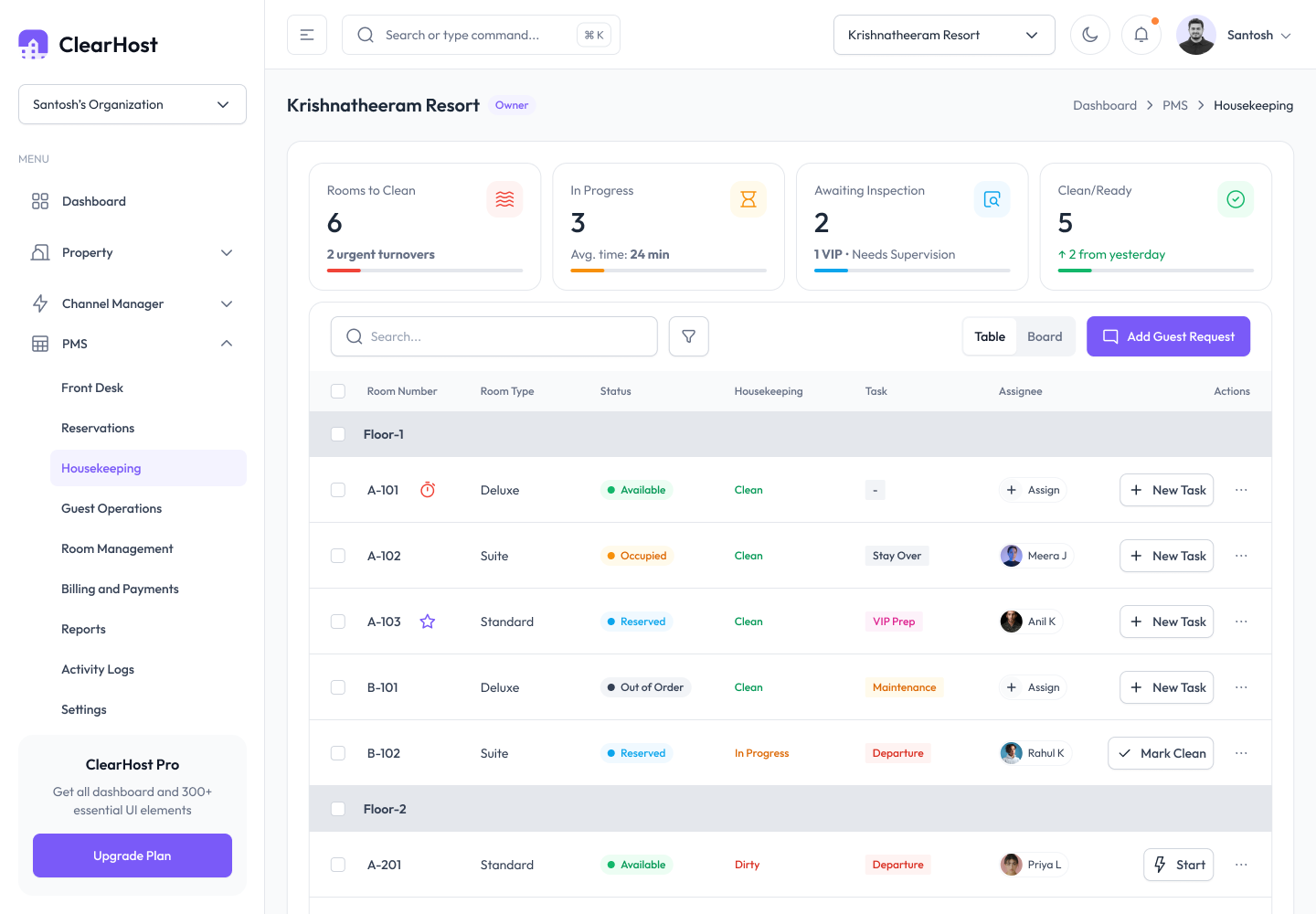Open the filter funnel icon
The height and width of the screenshot is (914, 1316).
(689, 336)
